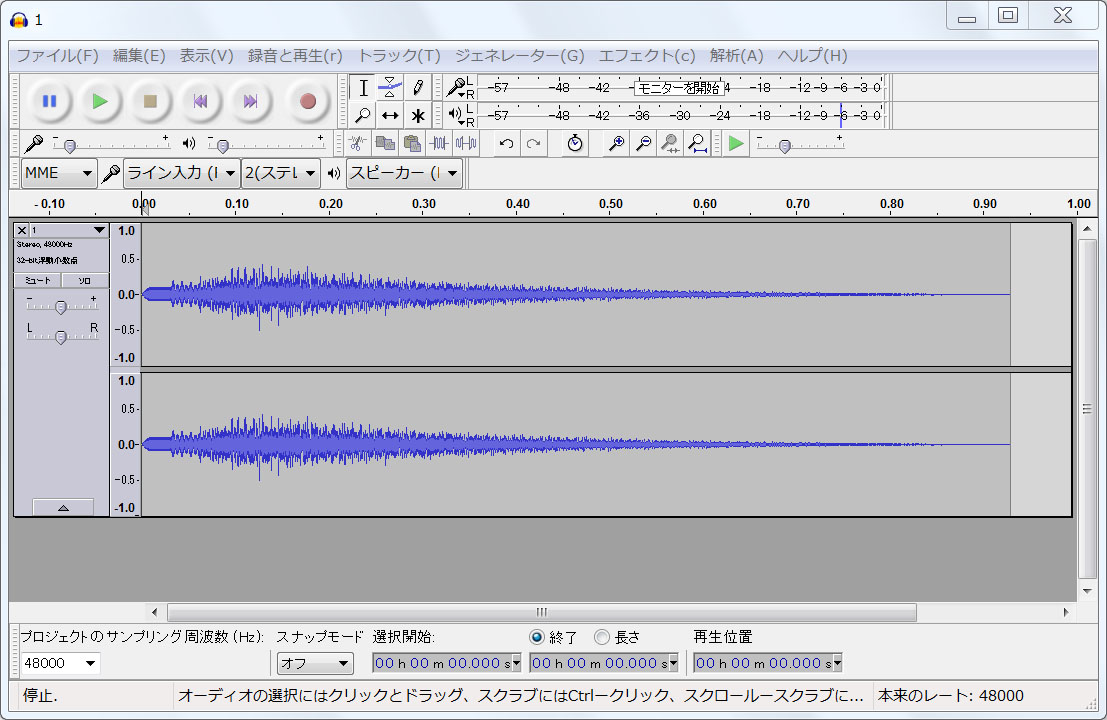This screenshot has width=1107, height=720.
Task: Open track 1 name dropdown menu
Action: pyautogui.click(x=68, y=230)
